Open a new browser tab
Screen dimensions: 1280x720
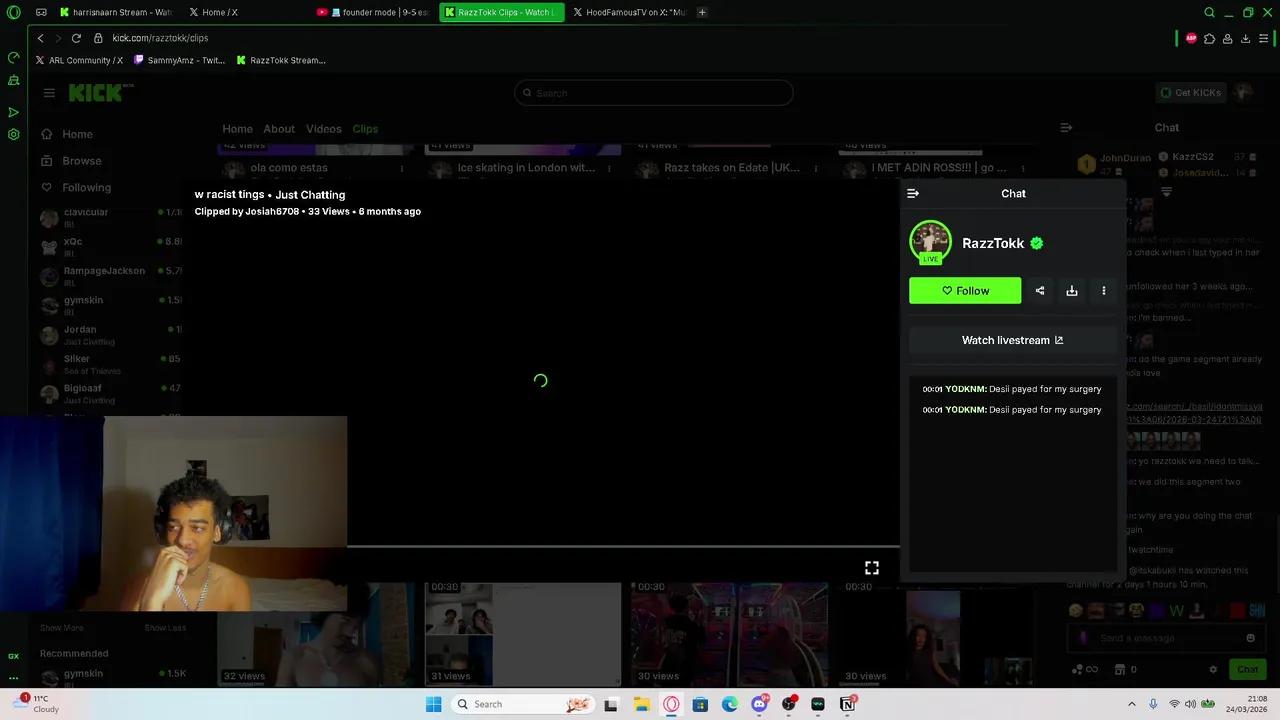click(702, 12)
